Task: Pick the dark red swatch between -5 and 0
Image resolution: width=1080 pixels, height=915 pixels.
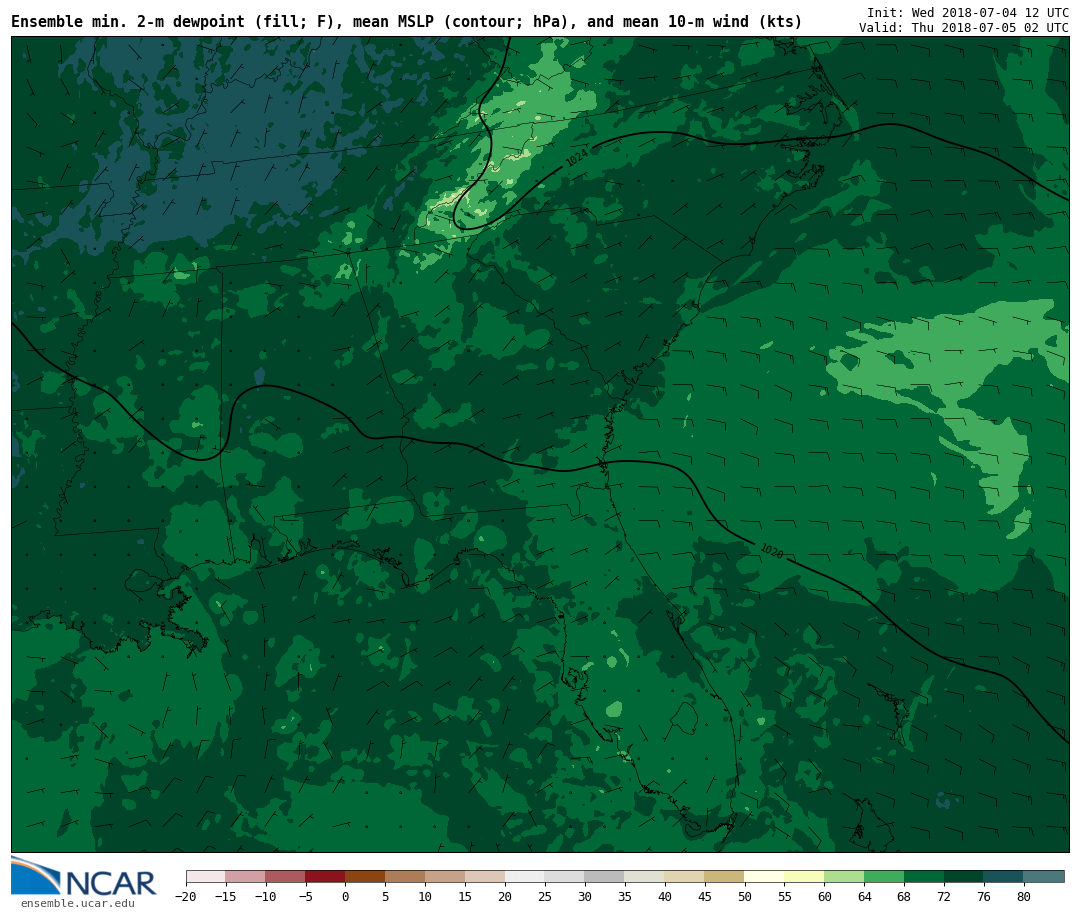Action: (x=325, y=876)
